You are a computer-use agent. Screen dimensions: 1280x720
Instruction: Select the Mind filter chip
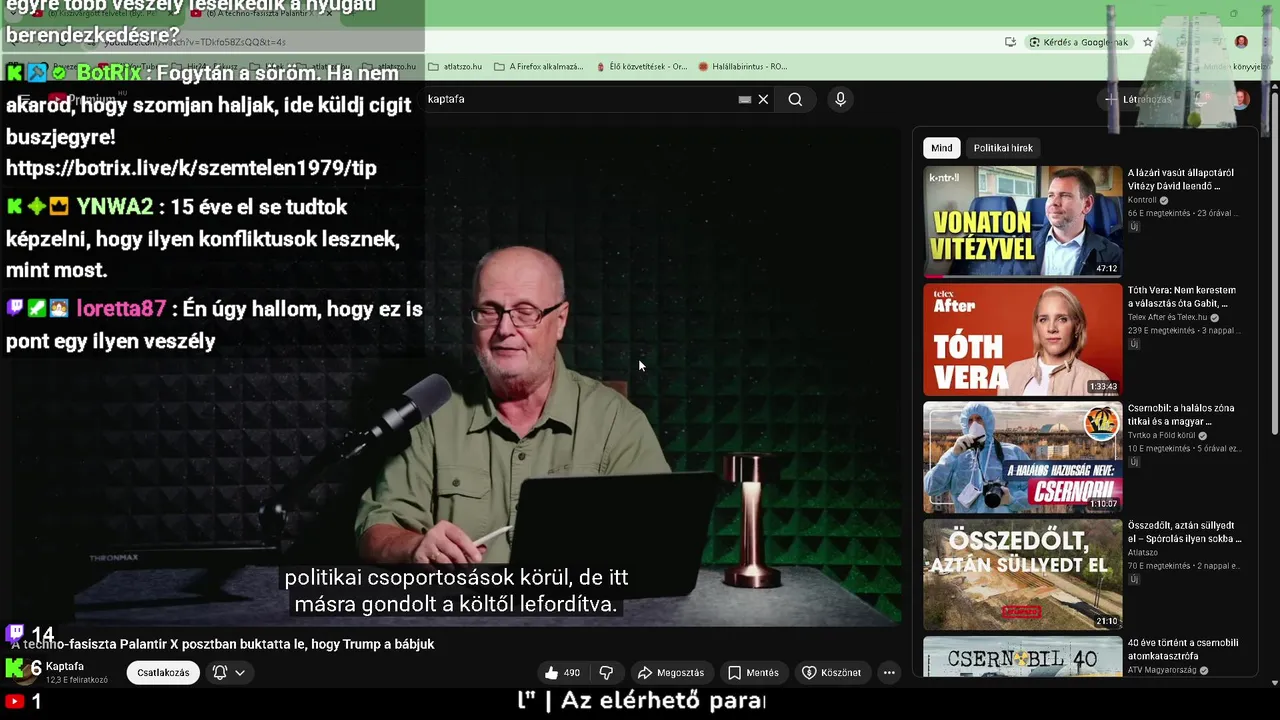click(x=942, y=148)
